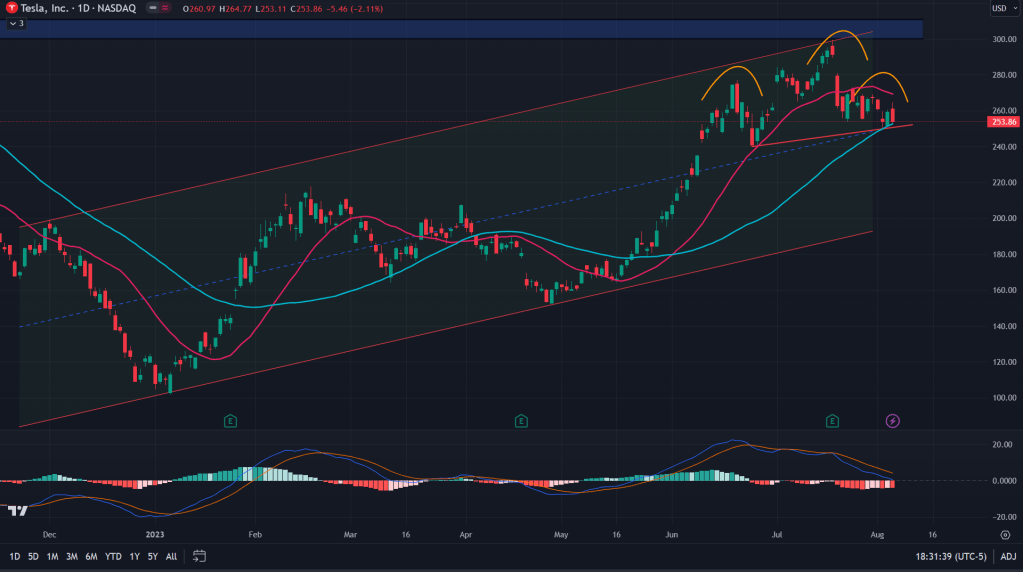Open chart scale settings gear icon
Viewport: 1023px width, 572px height.
[x=1004, y=535]
